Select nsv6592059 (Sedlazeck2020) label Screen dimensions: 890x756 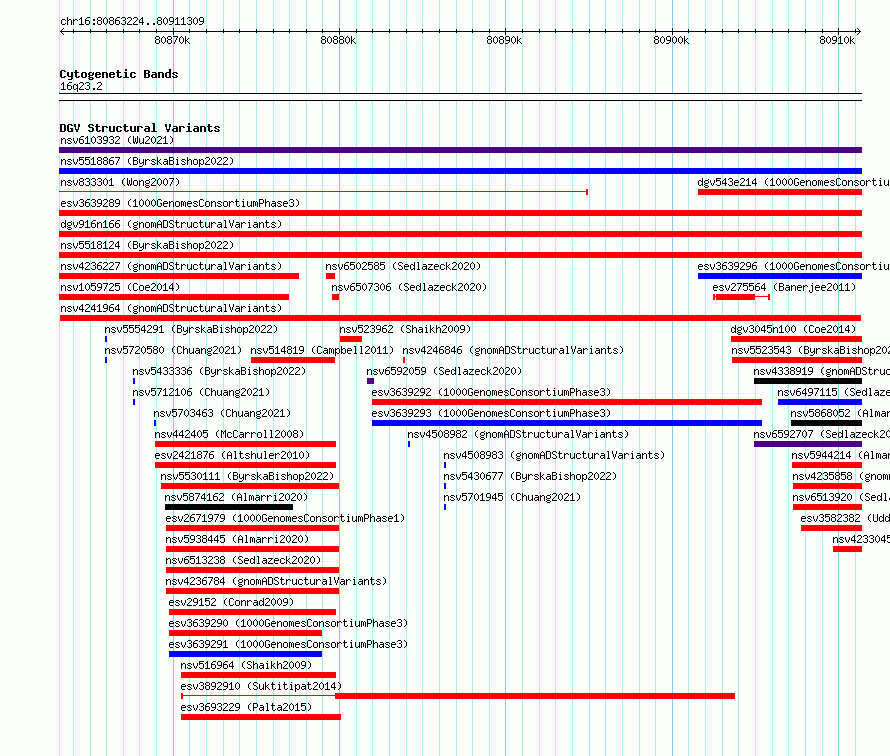tap(444, 371)
